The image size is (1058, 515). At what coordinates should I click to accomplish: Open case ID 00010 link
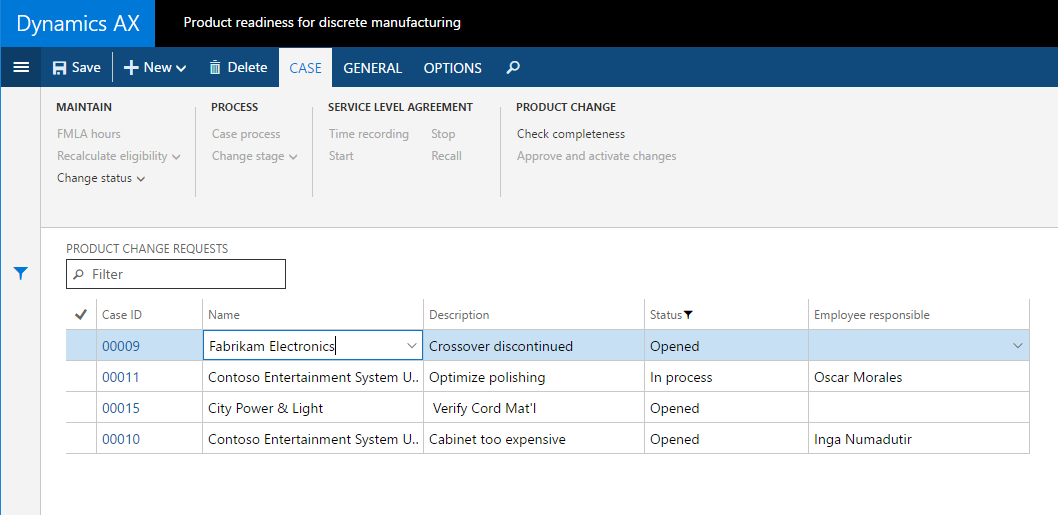click(x=121, y=439)
